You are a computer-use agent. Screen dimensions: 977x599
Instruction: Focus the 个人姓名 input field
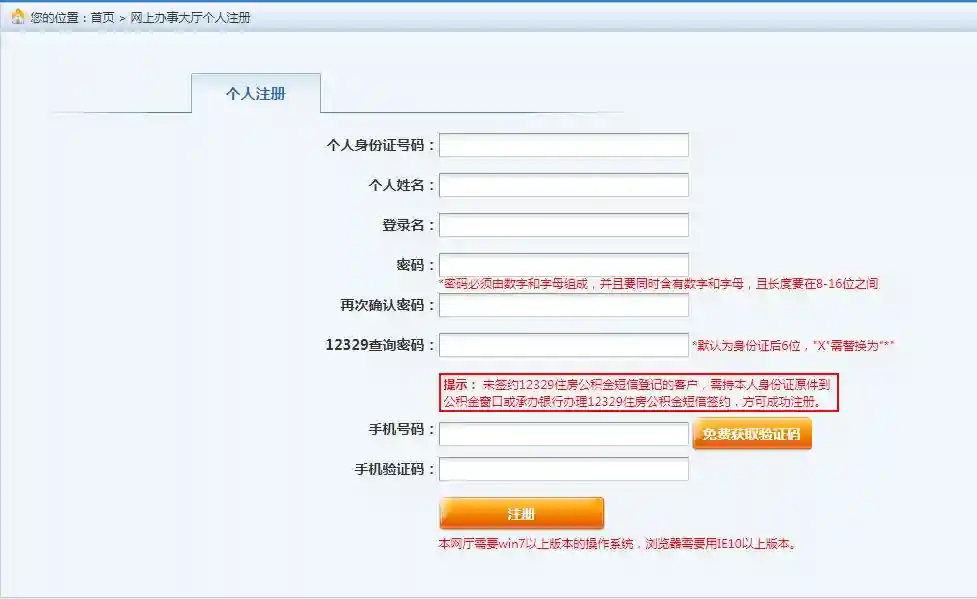click(x=564, y=185)
